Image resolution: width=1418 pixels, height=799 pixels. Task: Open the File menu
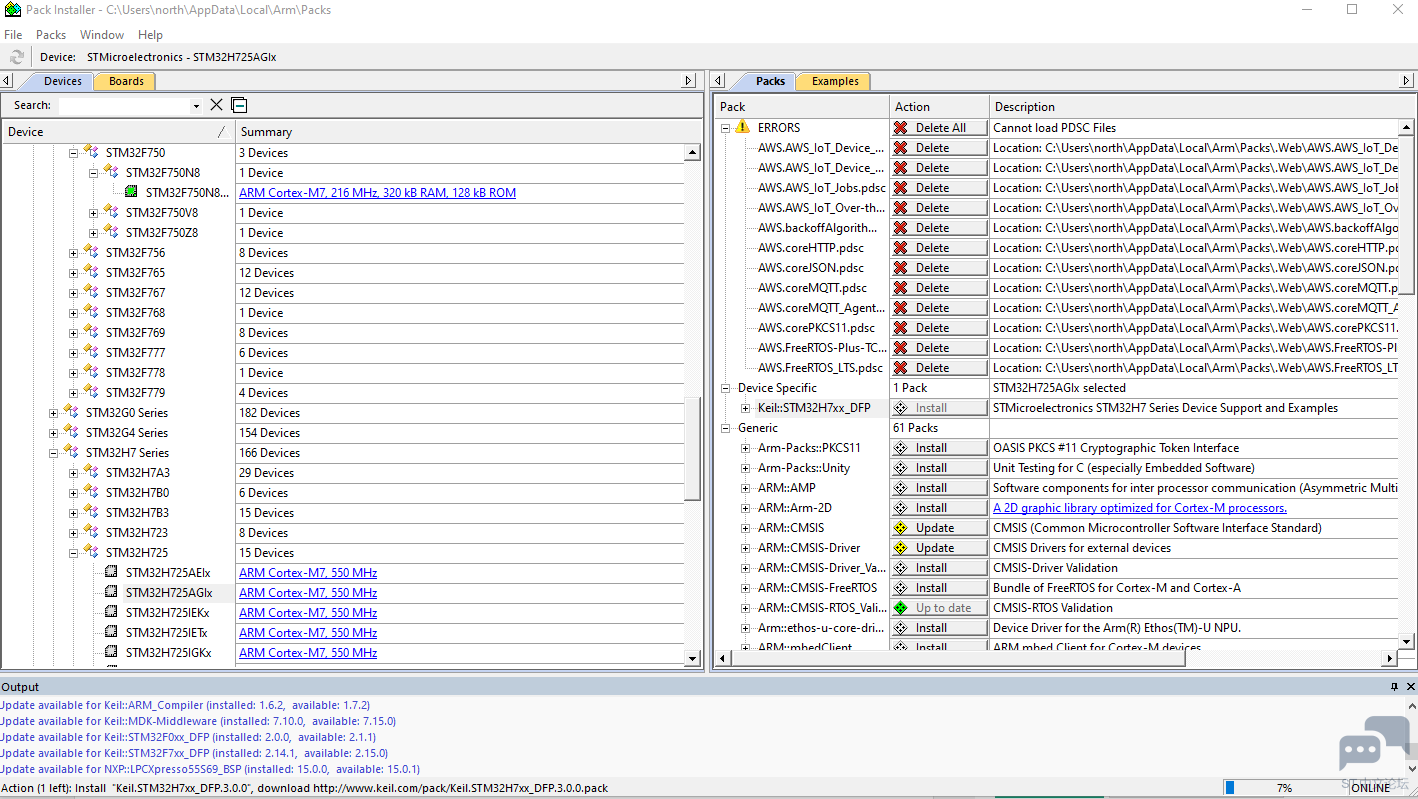(x=13, y=34)
